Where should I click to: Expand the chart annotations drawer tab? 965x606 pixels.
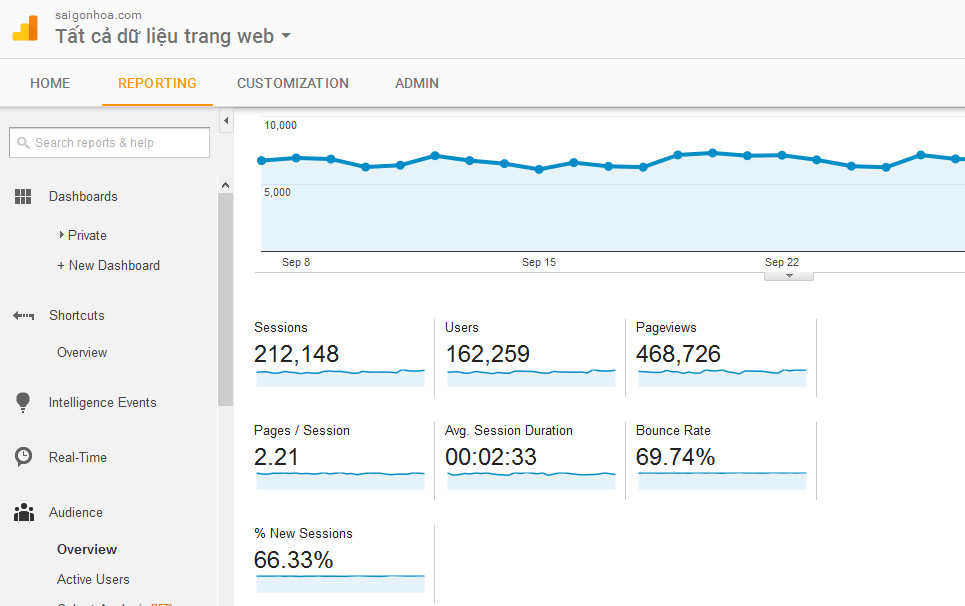pos(788,276)
